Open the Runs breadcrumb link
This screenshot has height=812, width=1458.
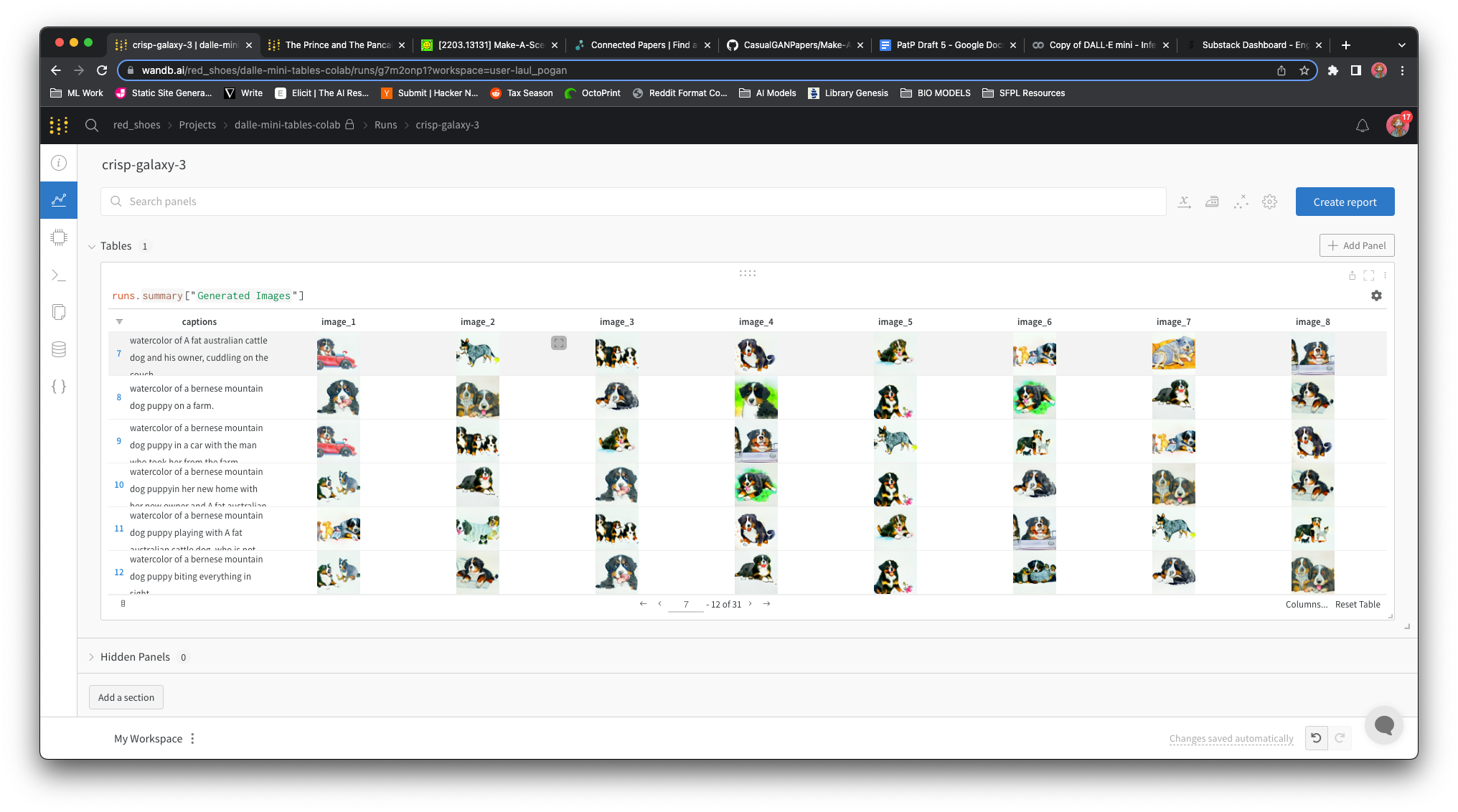385,125
